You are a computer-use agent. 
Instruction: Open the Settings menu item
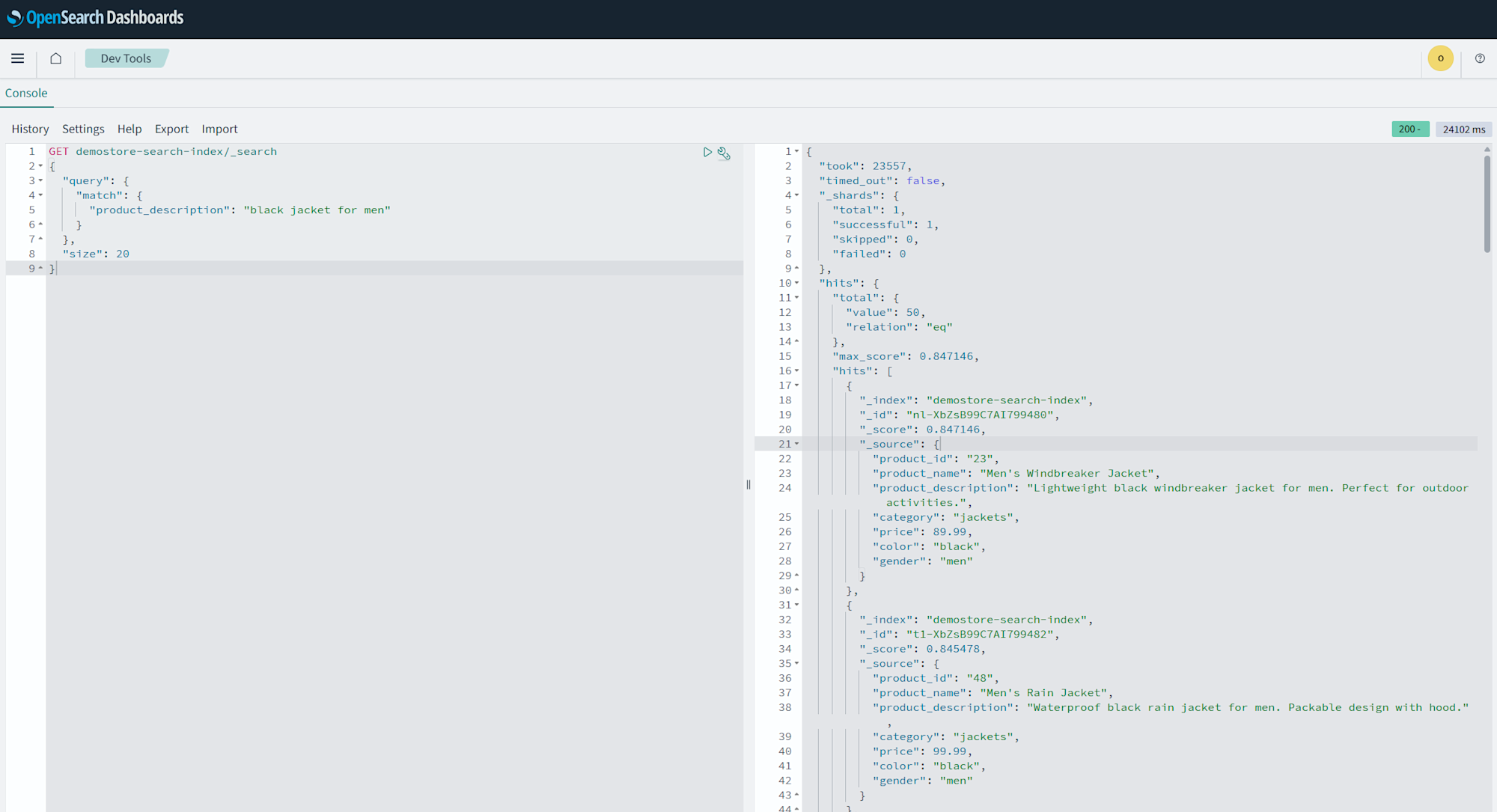[x=83, y=129]
